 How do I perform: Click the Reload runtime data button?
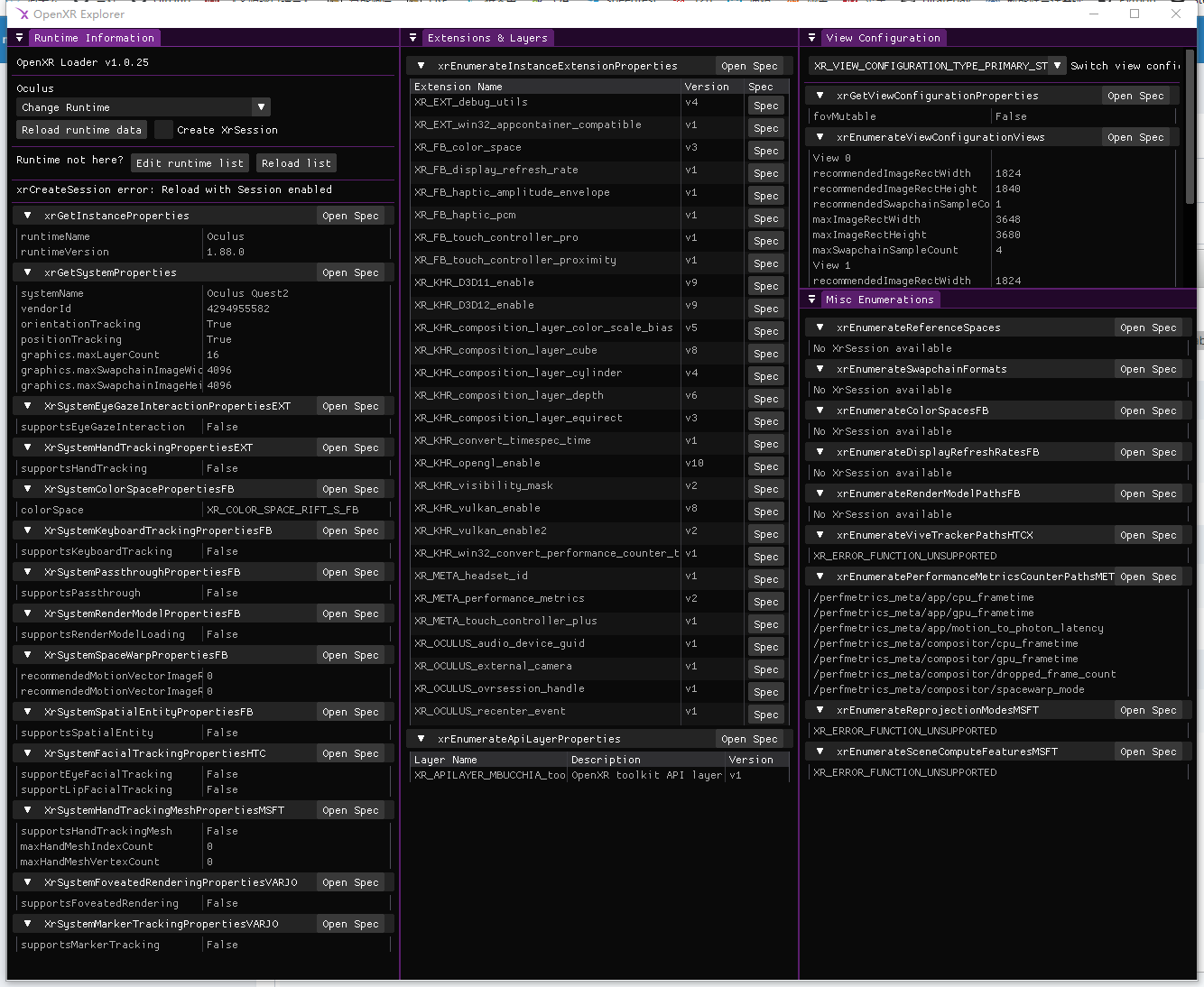pos(82,130)
